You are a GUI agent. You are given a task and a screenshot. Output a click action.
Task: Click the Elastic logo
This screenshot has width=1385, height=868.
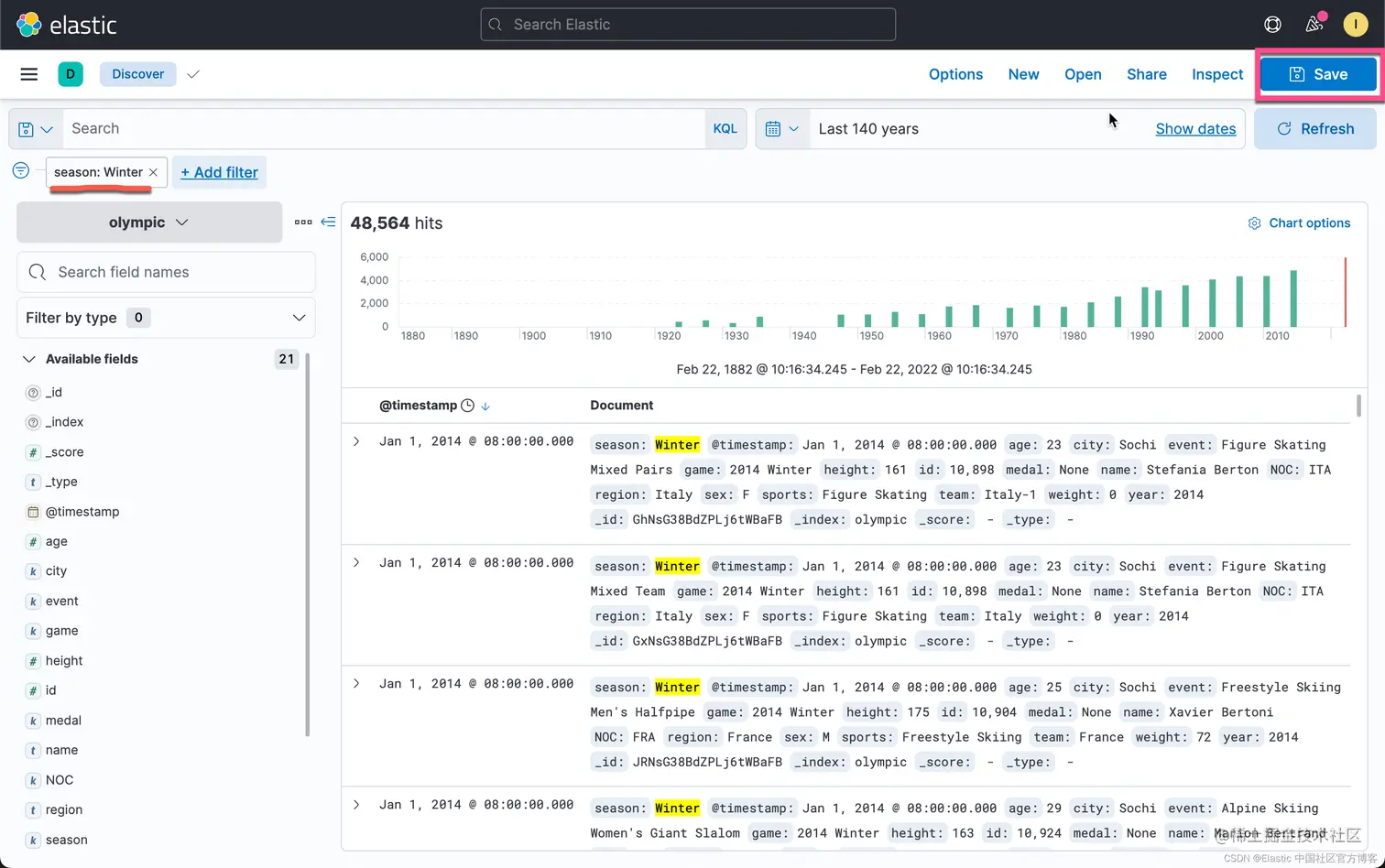(x=67, y=25)
